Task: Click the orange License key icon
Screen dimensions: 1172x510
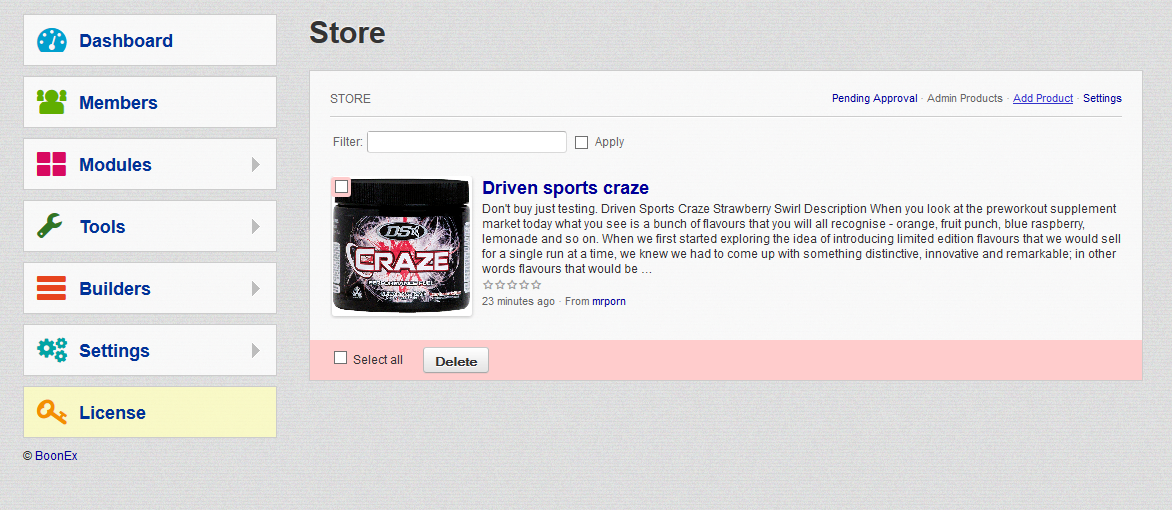Action: click(x=52, y=412)
